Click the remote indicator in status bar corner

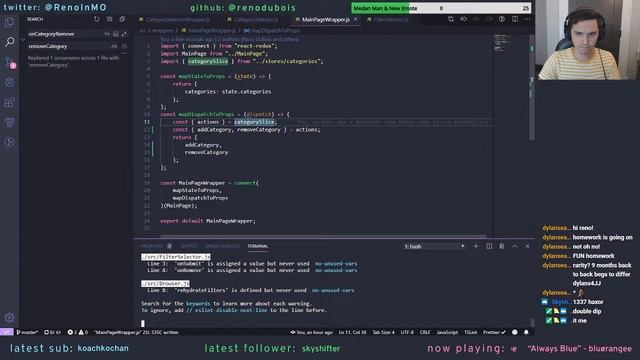7,332
